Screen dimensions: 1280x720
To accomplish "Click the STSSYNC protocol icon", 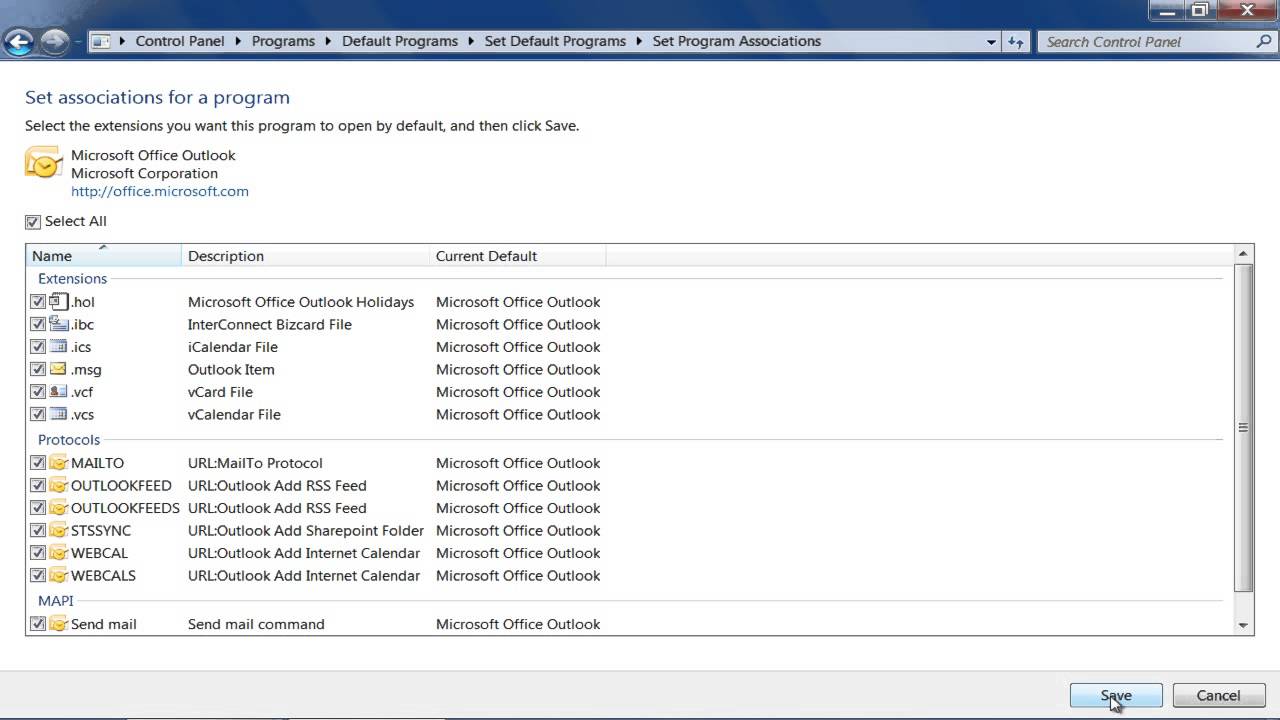I will [x=58, y=530].
